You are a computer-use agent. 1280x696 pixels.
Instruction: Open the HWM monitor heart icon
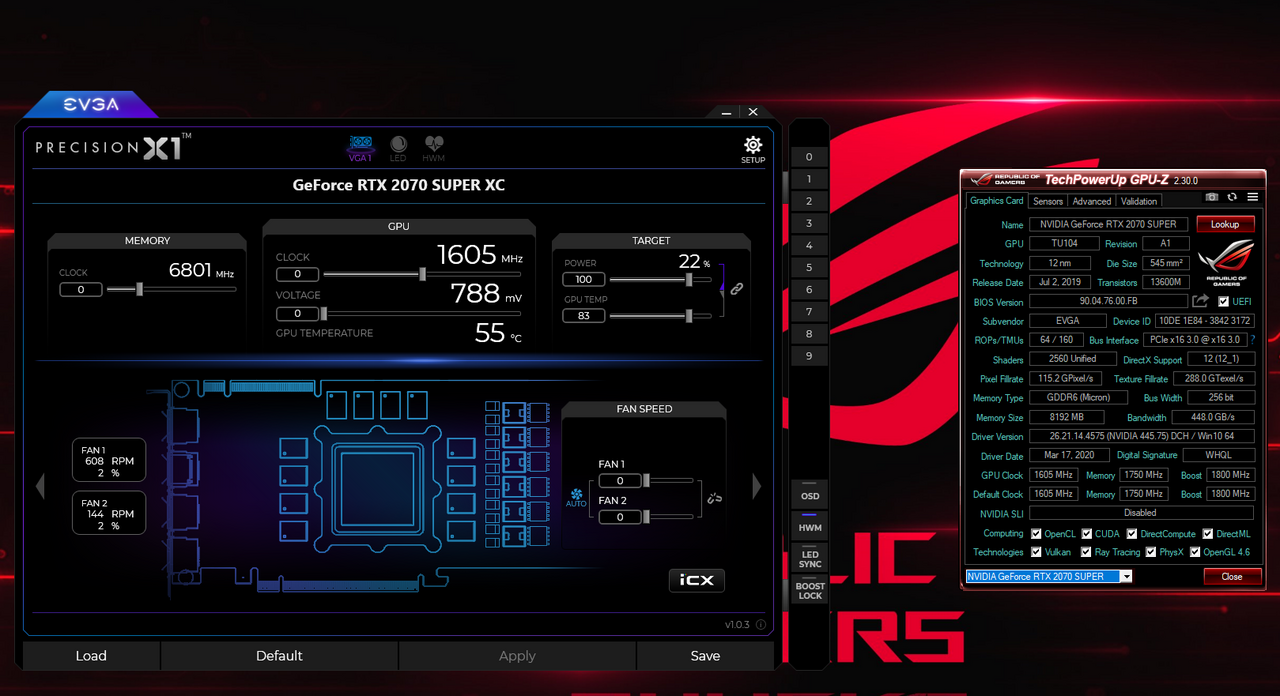click(433, 148)
